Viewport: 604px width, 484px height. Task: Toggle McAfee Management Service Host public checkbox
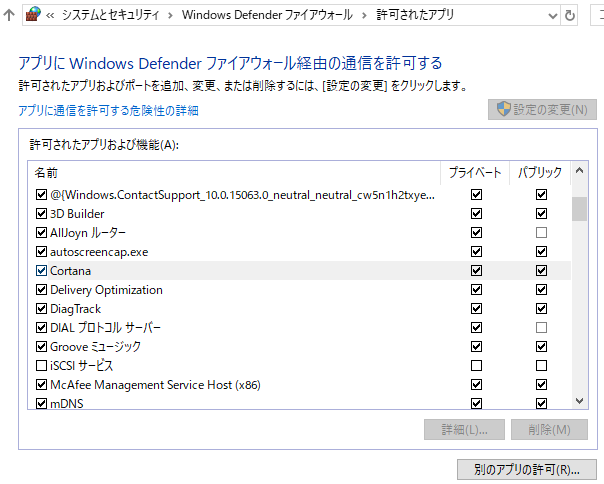pos(541,384)
